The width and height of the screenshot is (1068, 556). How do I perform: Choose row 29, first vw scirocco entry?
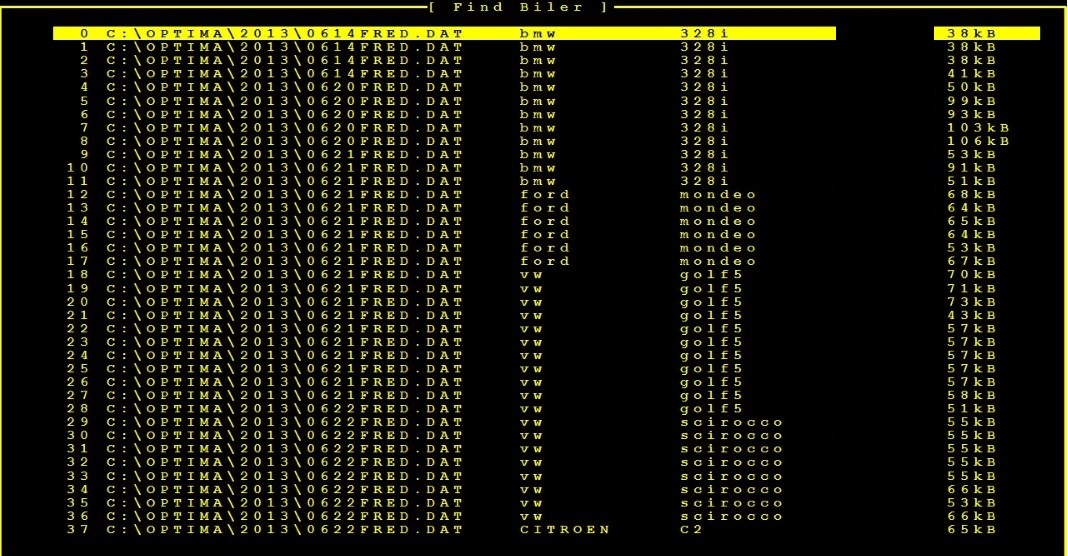(x=444, y=422)
